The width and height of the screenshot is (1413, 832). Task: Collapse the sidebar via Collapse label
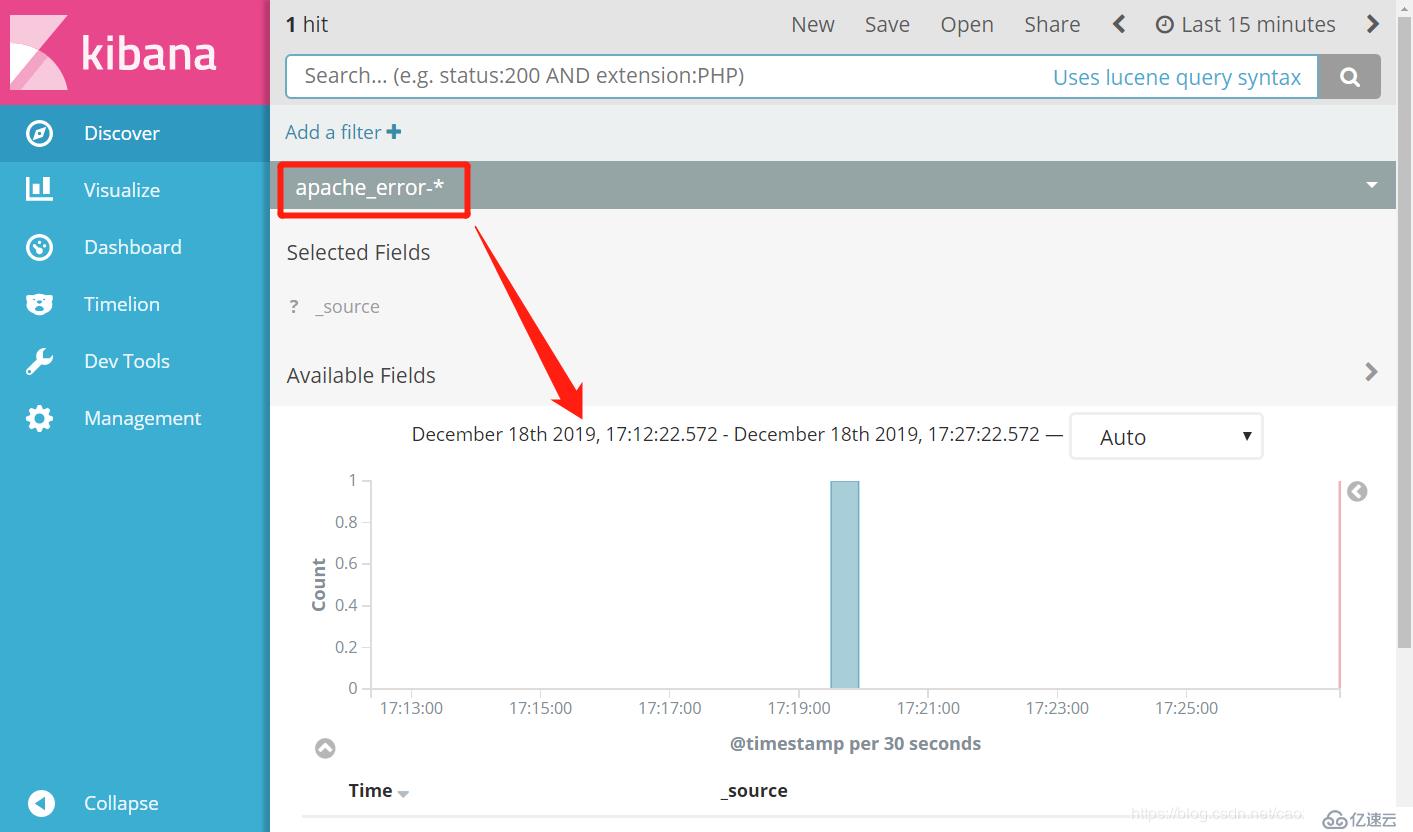(x=121, y=803)
